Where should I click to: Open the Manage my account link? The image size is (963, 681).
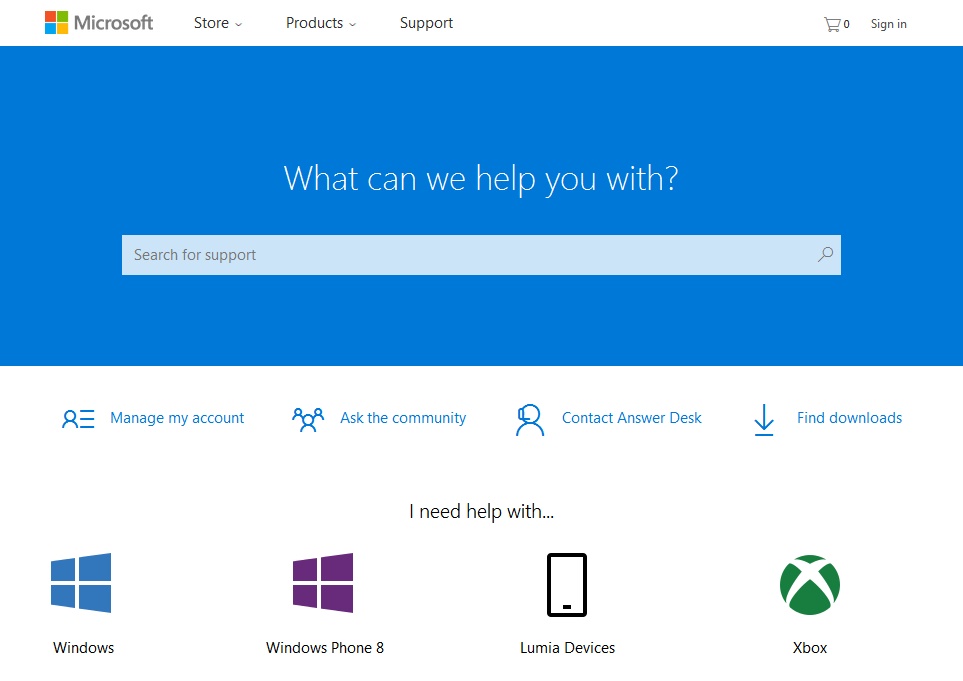[x=177, y=418]
